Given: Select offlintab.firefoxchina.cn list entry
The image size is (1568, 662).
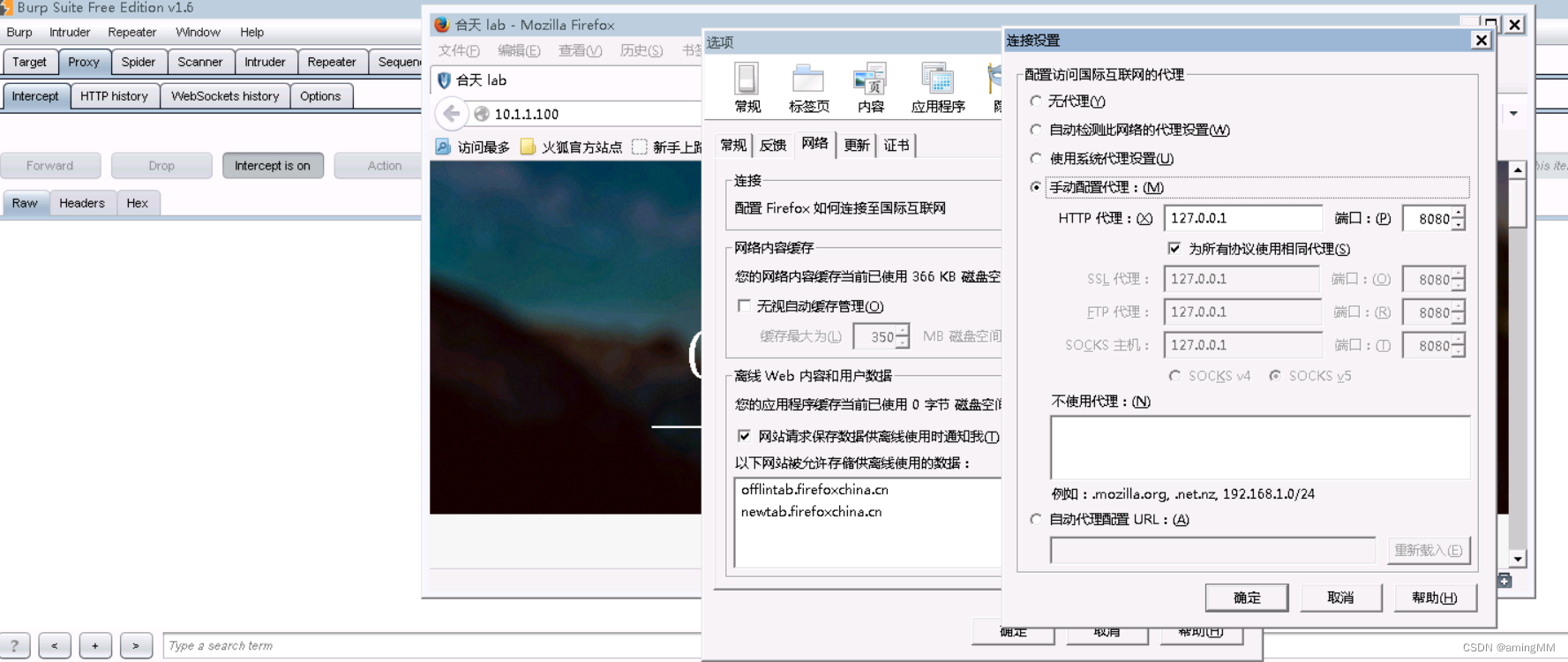Looking at the screenshot, I should point(814,490).
